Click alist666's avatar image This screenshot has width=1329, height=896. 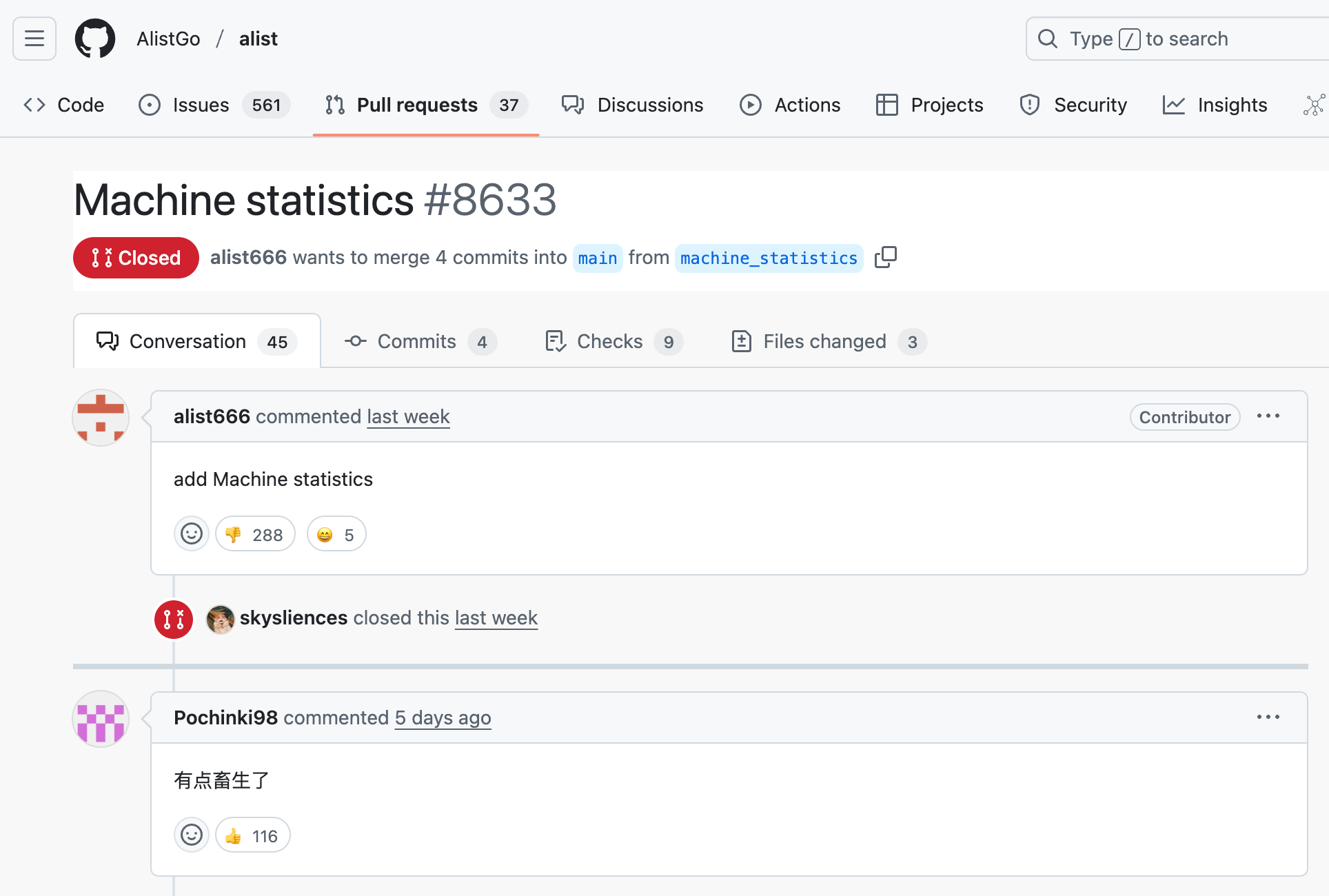click(x=101, y=418)
